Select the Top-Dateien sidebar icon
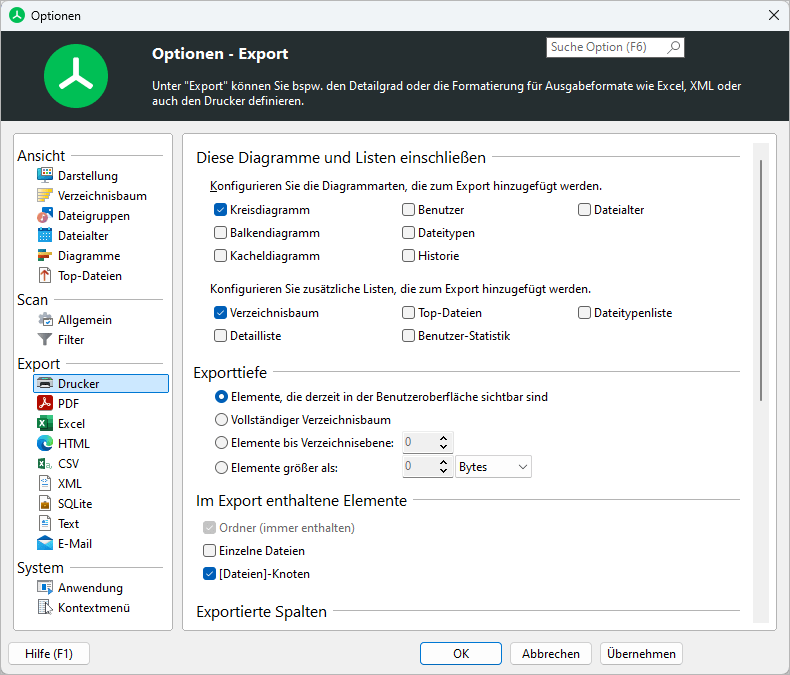The height and width of the screenshot is (675, 790). click(45, 276)
